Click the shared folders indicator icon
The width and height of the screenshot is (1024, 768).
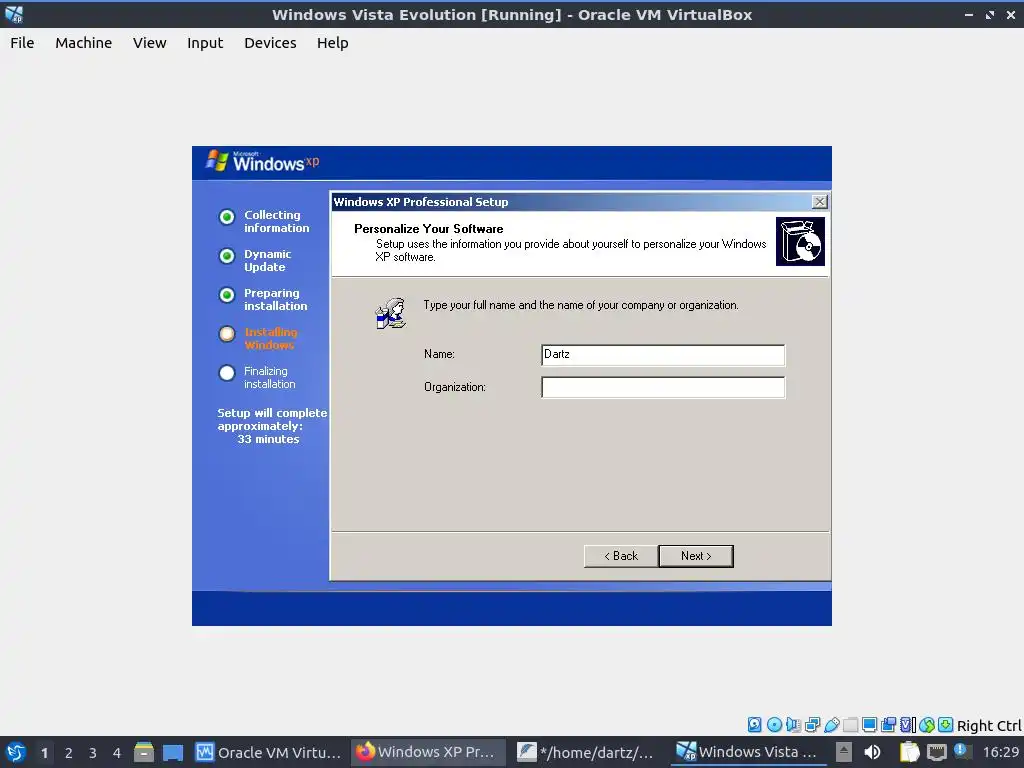(x=850, y=724)
